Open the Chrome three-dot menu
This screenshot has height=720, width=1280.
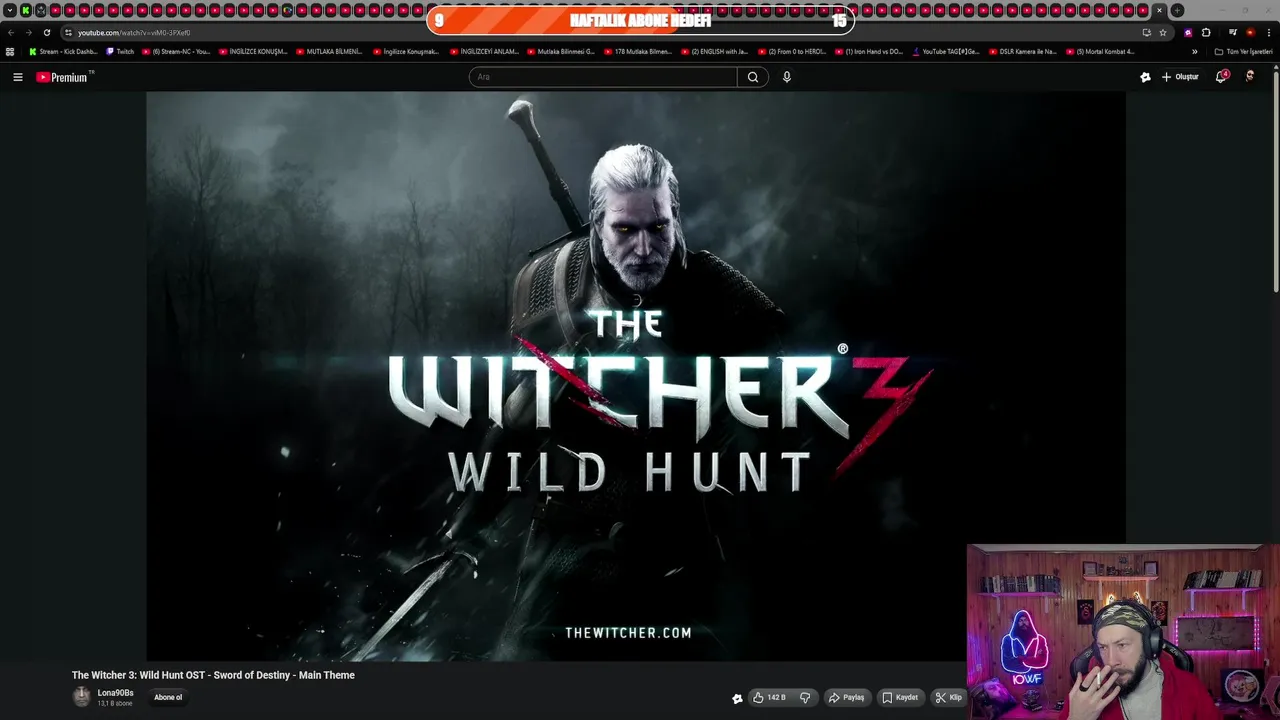(1268, 32)
